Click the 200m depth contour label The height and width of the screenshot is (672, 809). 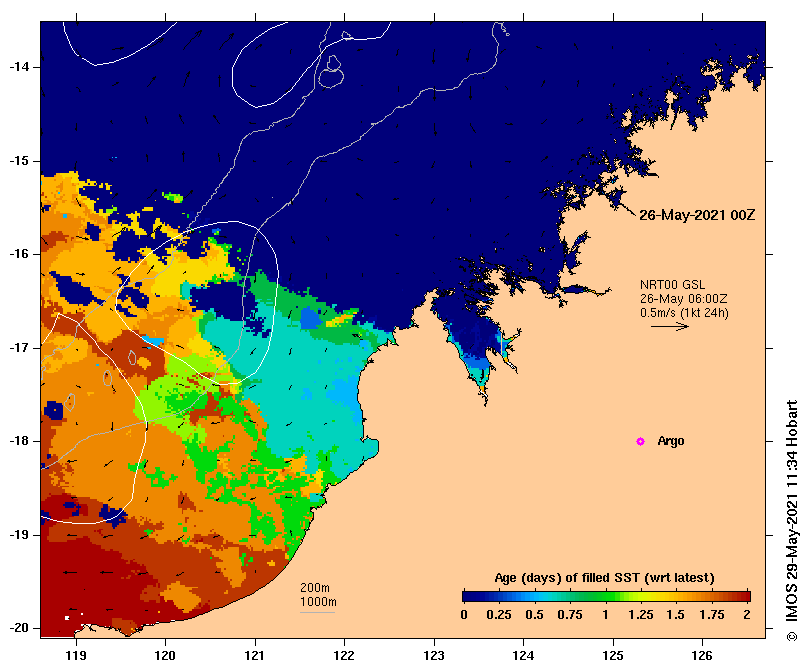[315, 588]
